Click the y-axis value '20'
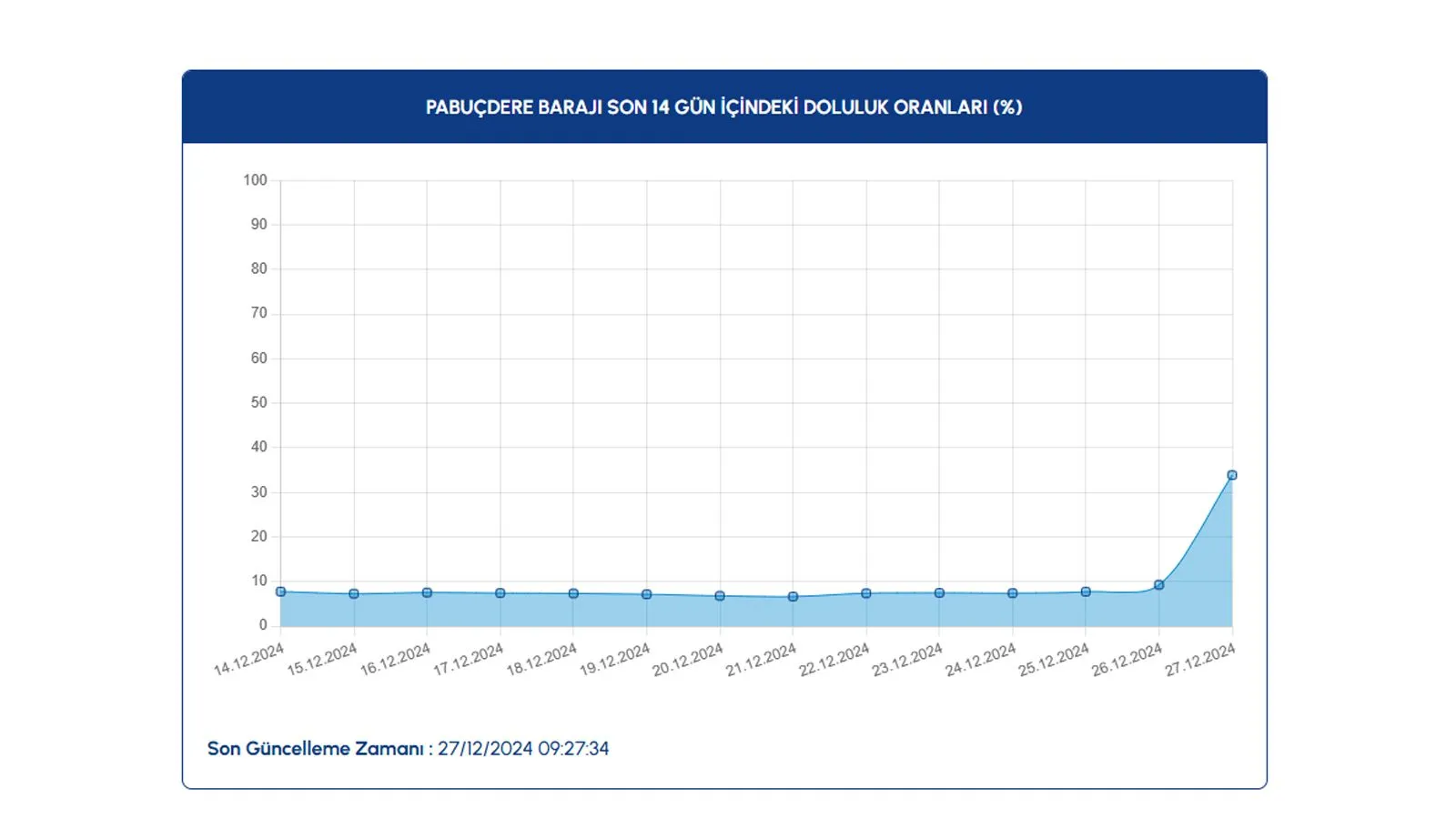 click(259, 537)
